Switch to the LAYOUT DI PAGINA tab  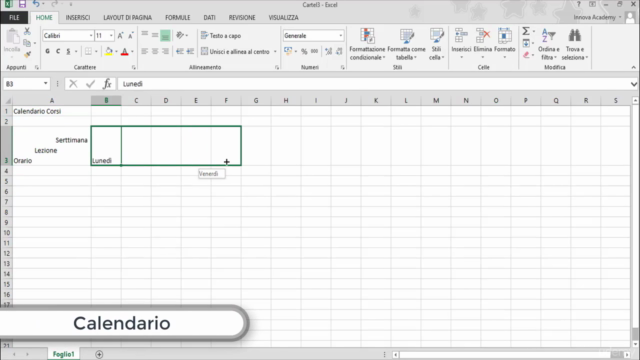127,18
